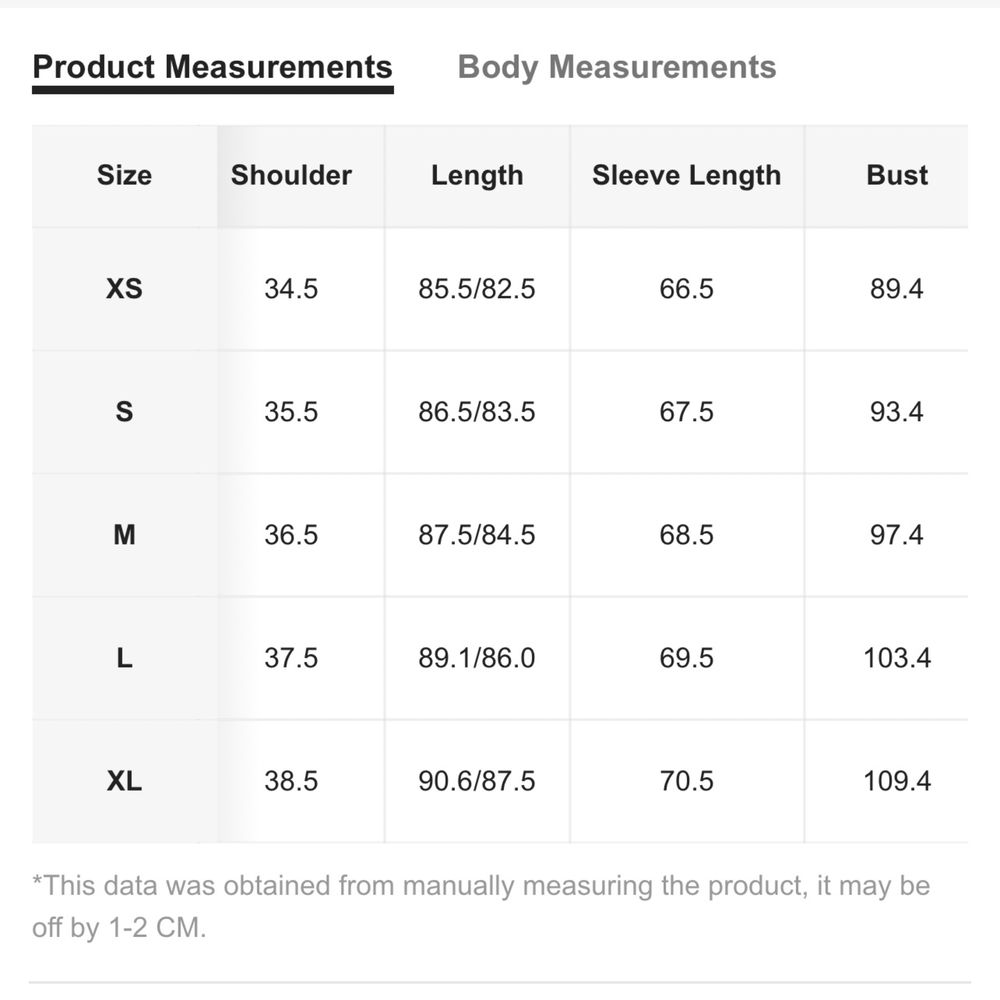Click the manual measurement disclaimer note
This screenshot has width=1000, height=1000.
[481, 907]
